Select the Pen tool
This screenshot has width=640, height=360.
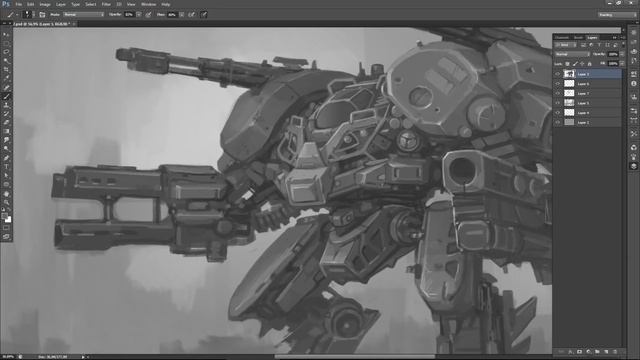pyautogui.click(x=6, y=158)
